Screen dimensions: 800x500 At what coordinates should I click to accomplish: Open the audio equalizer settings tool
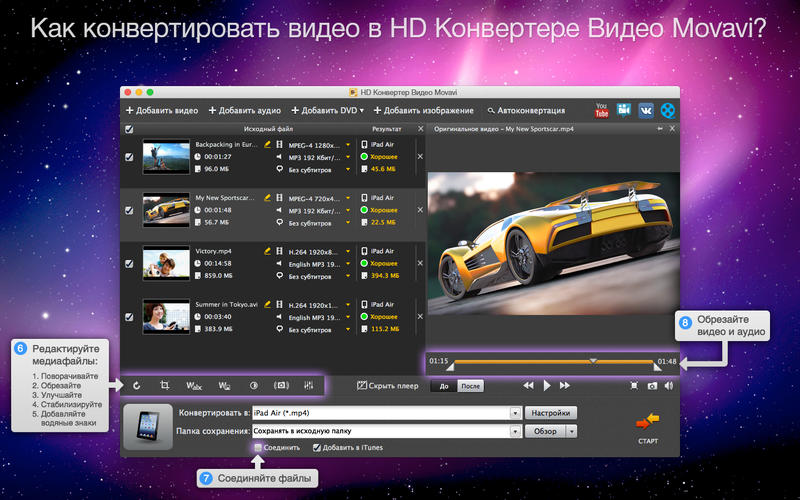(309, 386)
